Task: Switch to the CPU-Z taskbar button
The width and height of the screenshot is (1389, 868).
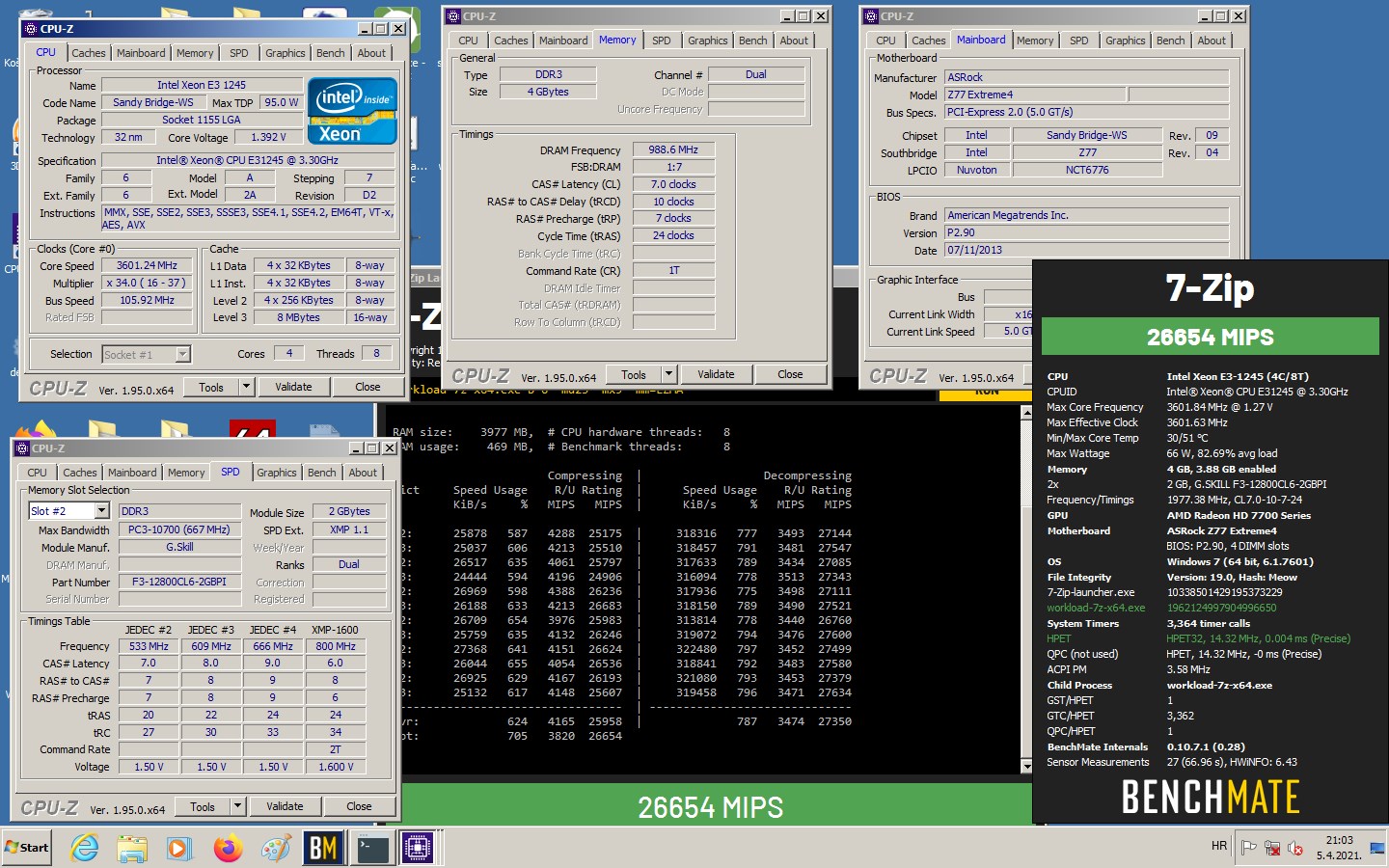Action: (x=418, y=848)
